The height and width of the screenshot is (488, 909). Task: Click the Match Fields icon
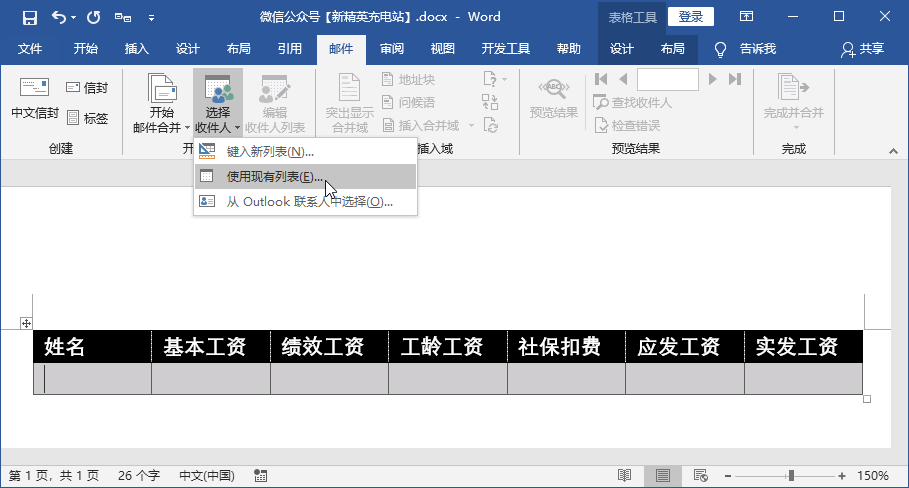coord(490,102)
